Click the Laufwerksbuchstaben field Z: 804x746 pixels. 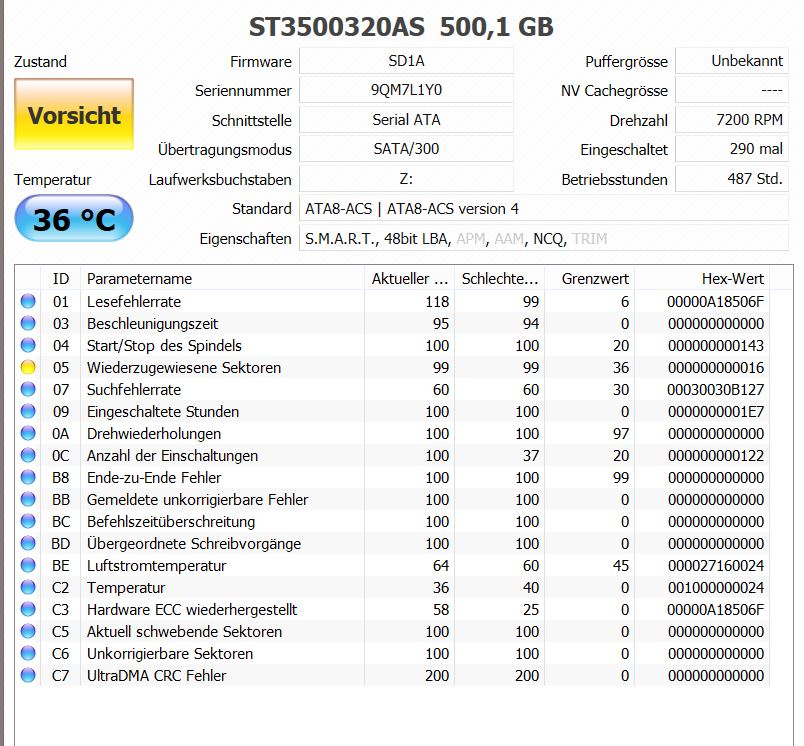406,179
